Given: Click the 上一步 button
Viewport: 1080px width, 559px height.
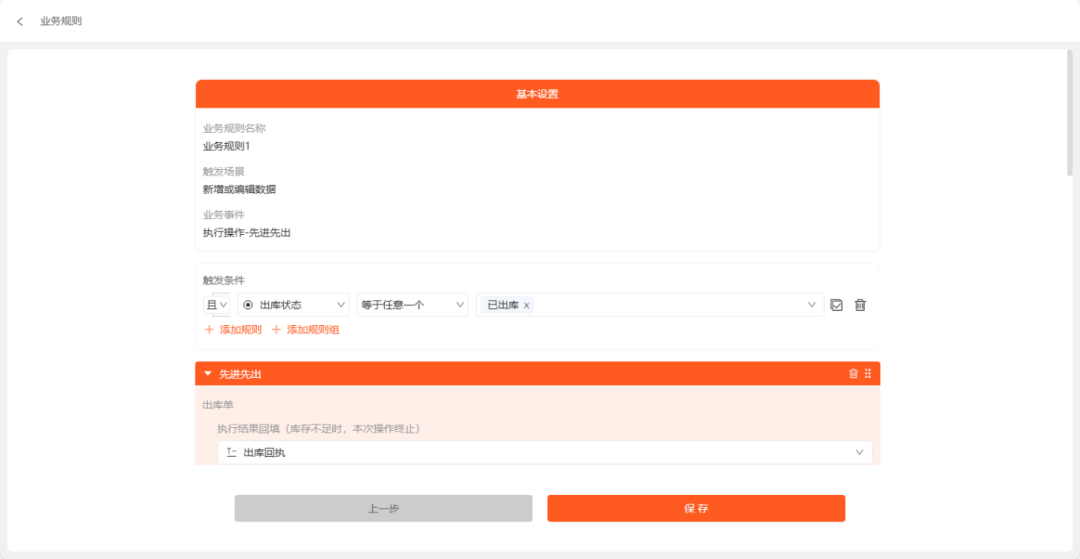Looking at the screenshot, I should pos(384,508).
